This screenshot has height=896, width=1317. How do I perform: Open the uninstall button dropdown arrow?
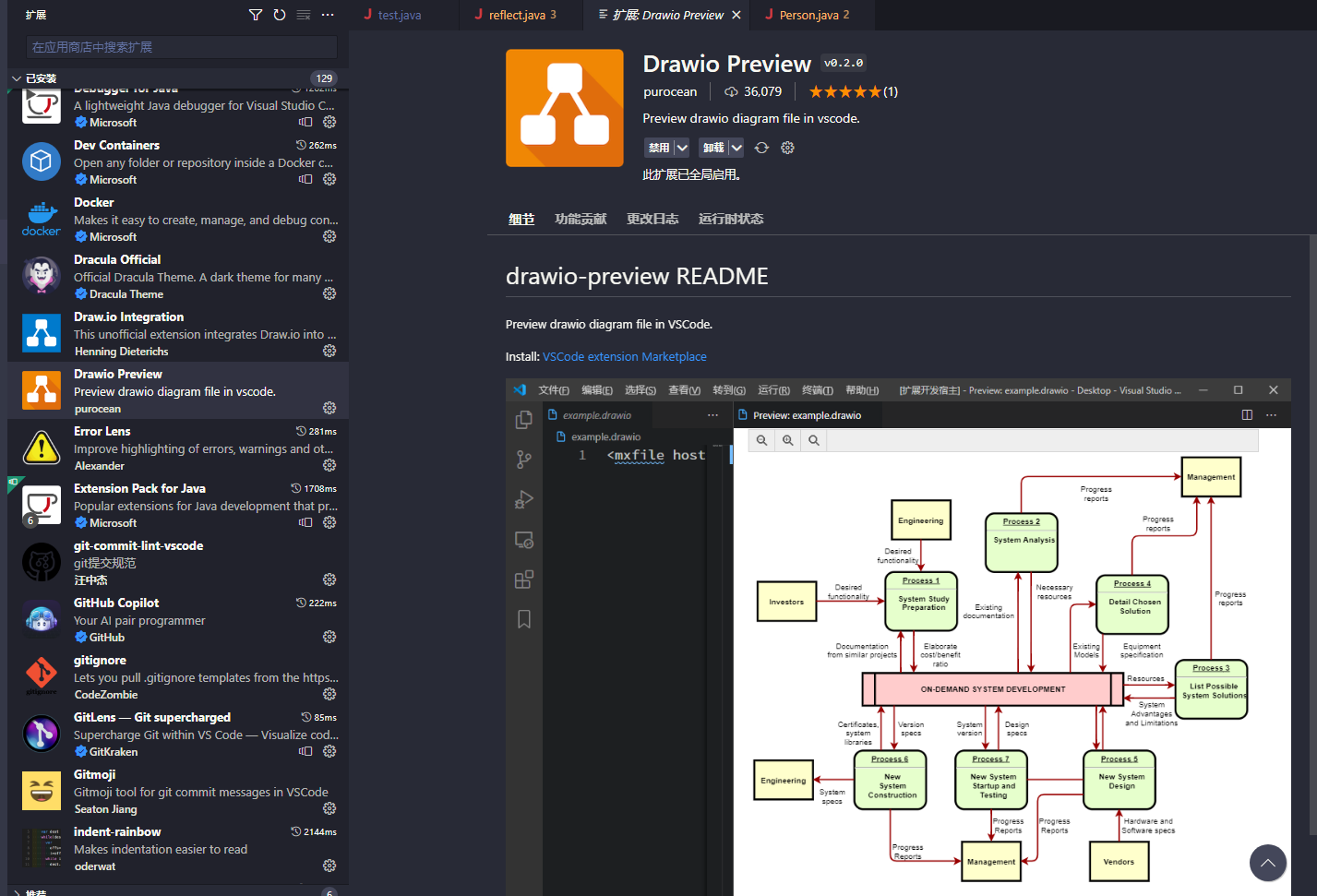click(736, 148)
